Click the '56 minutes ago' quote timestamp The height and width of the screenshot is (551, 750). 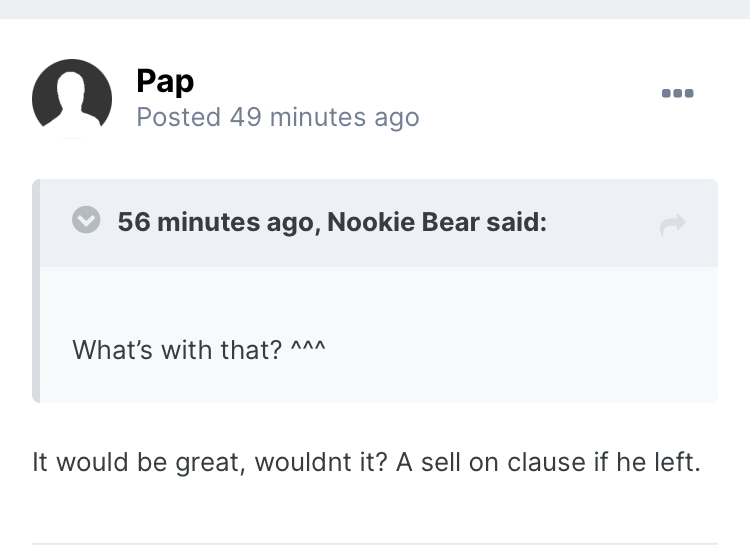tap(215, 222)
